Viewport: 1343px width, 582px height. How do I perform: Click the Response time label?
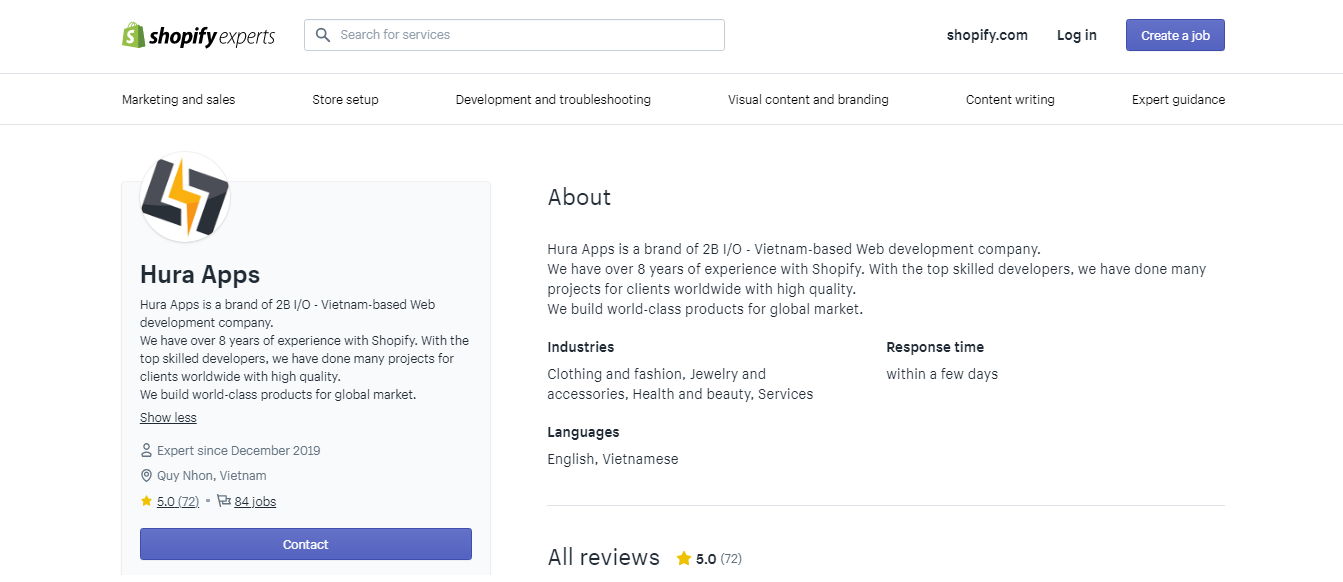(x=935, y=347)
